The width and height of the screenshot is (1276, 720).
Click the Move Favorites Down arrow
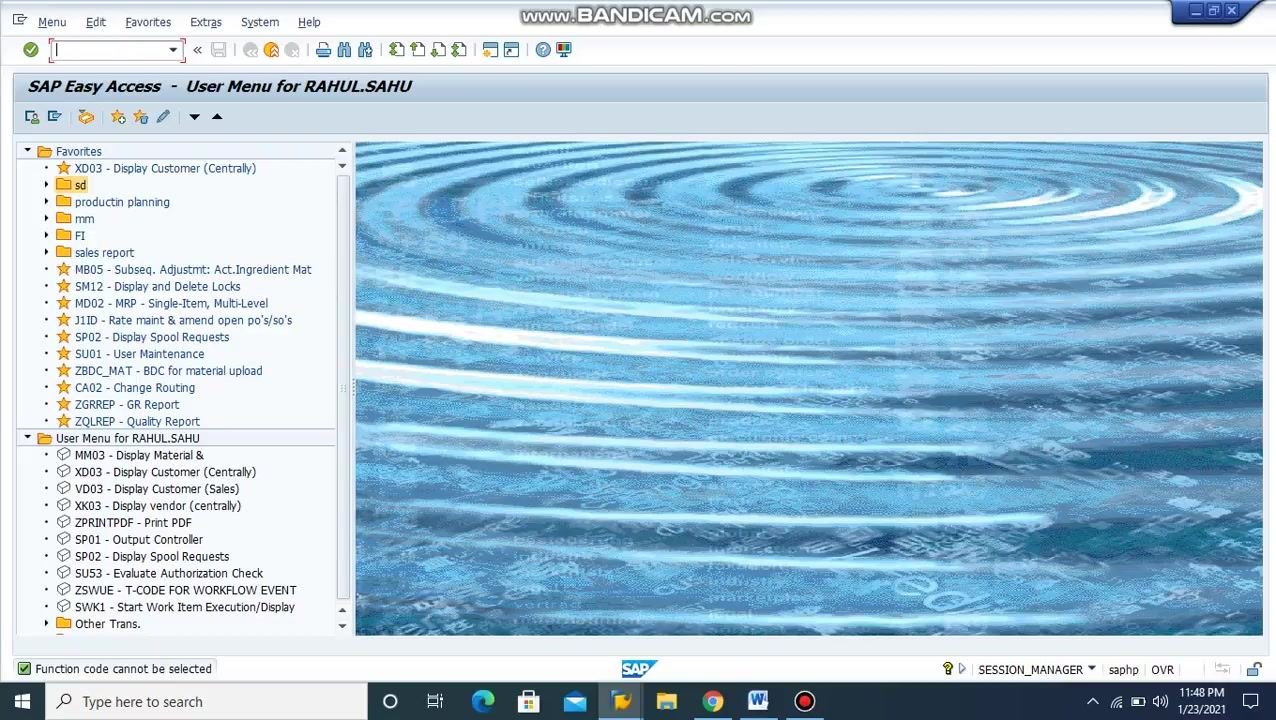tap(195, 117)
